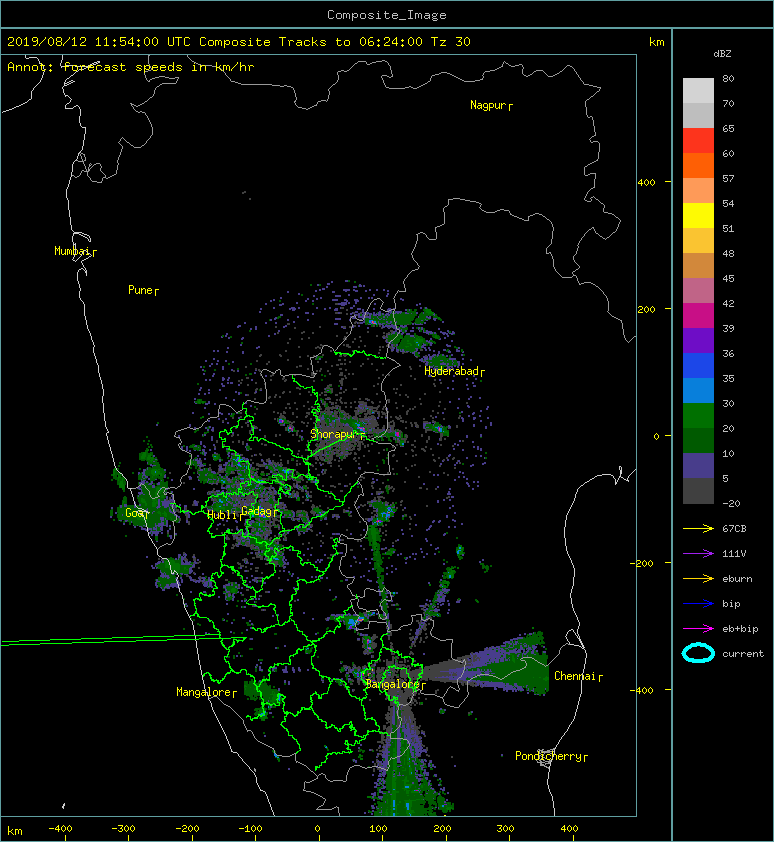Viewport: 774px width, 842px height.
Task: Click the 'Chennai' city label
Action: click(575, 676)
